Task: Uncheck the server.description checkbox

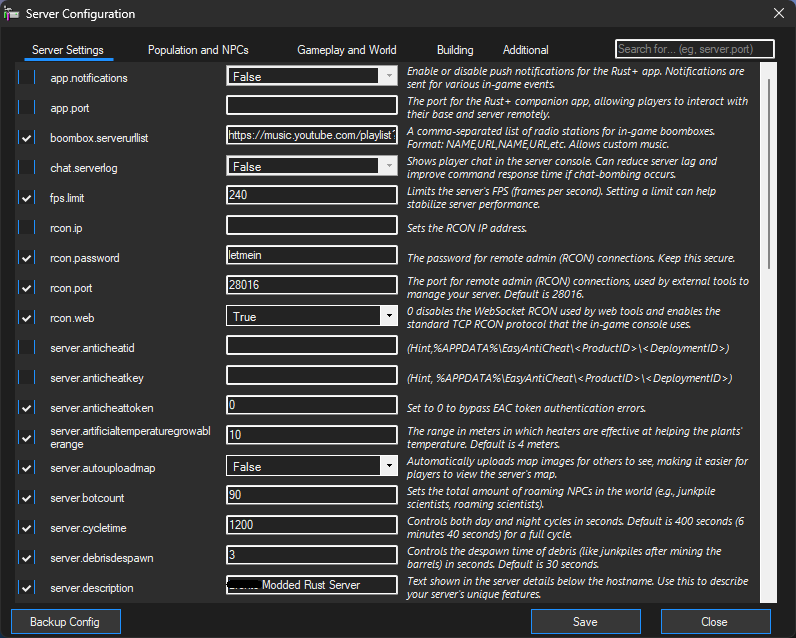Action: coord(26,588)
